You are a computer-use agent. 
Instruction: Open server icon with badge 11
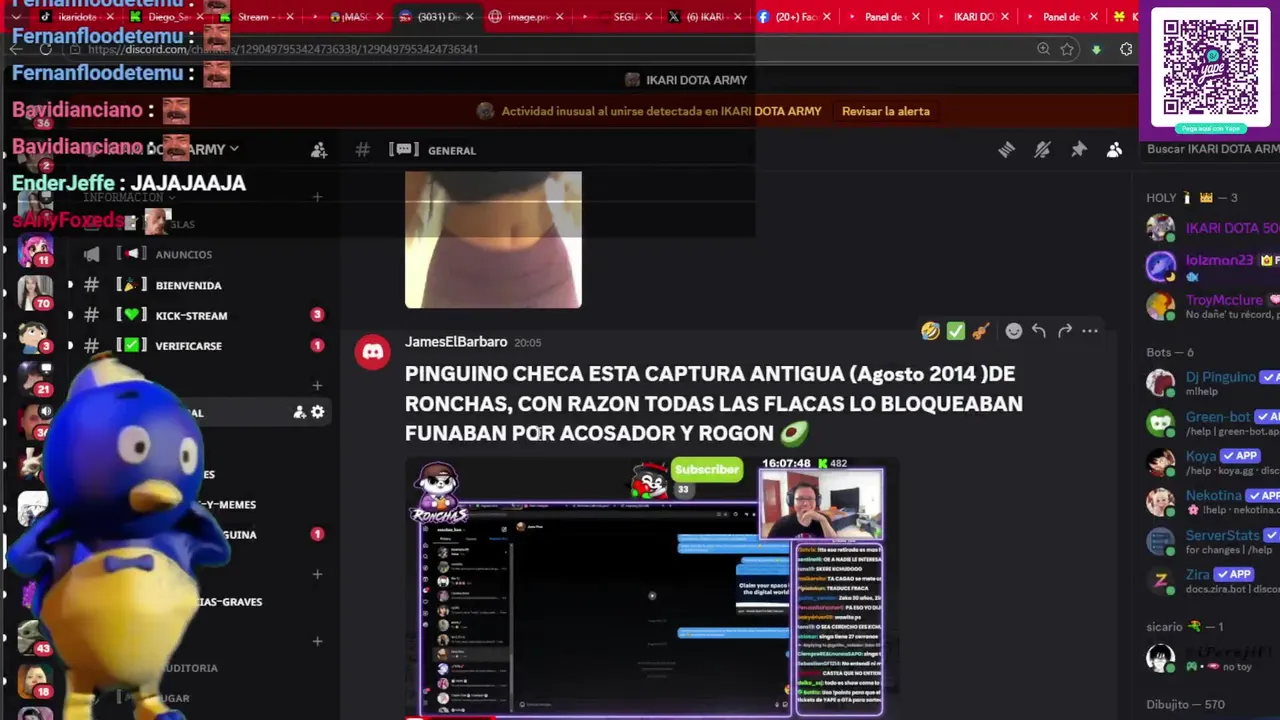click(x=34, y=248)
